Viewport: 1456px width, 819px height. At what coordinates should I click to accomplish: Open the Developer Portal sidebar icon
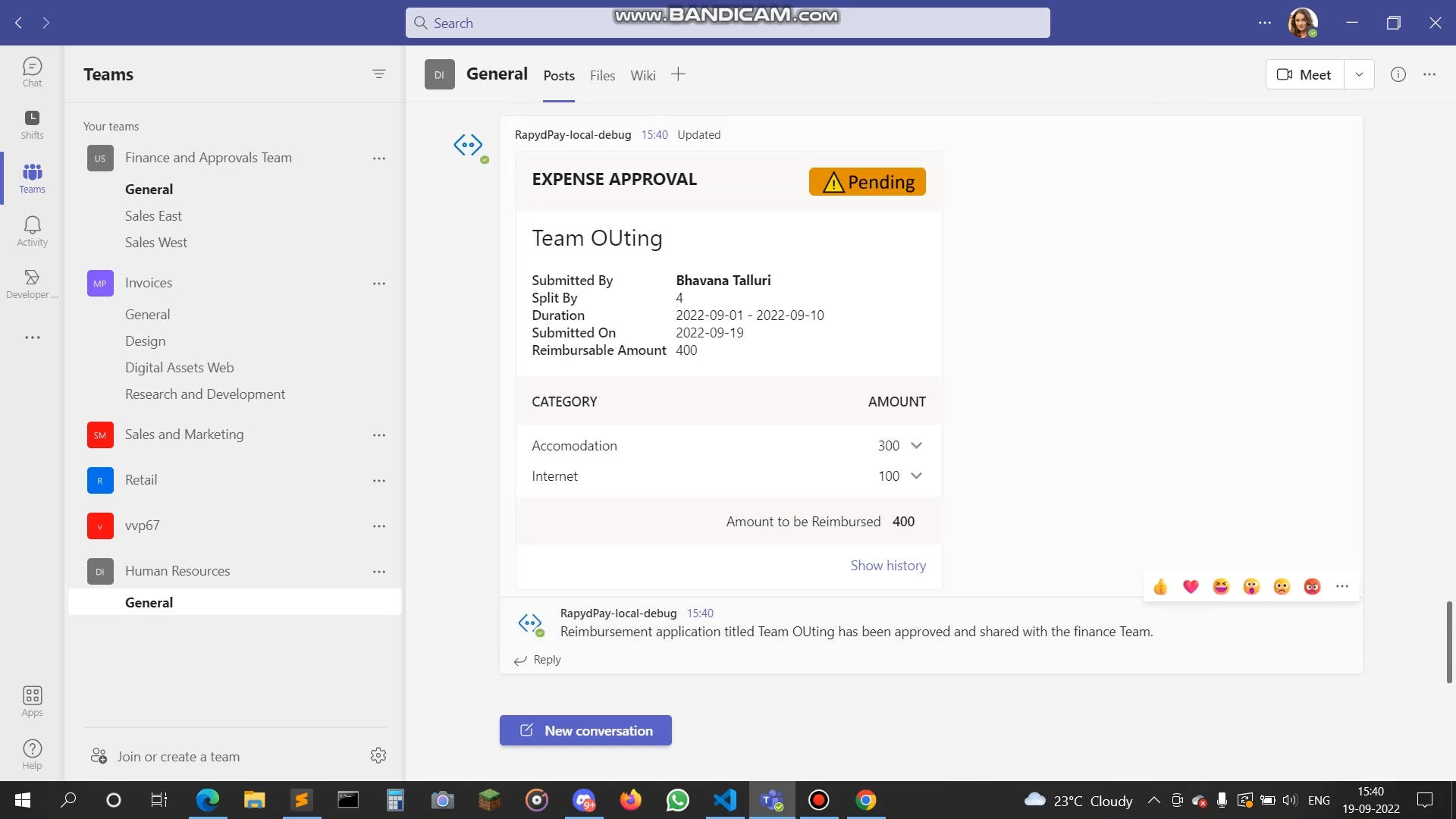pyautogui.click(x=32, y=284)
